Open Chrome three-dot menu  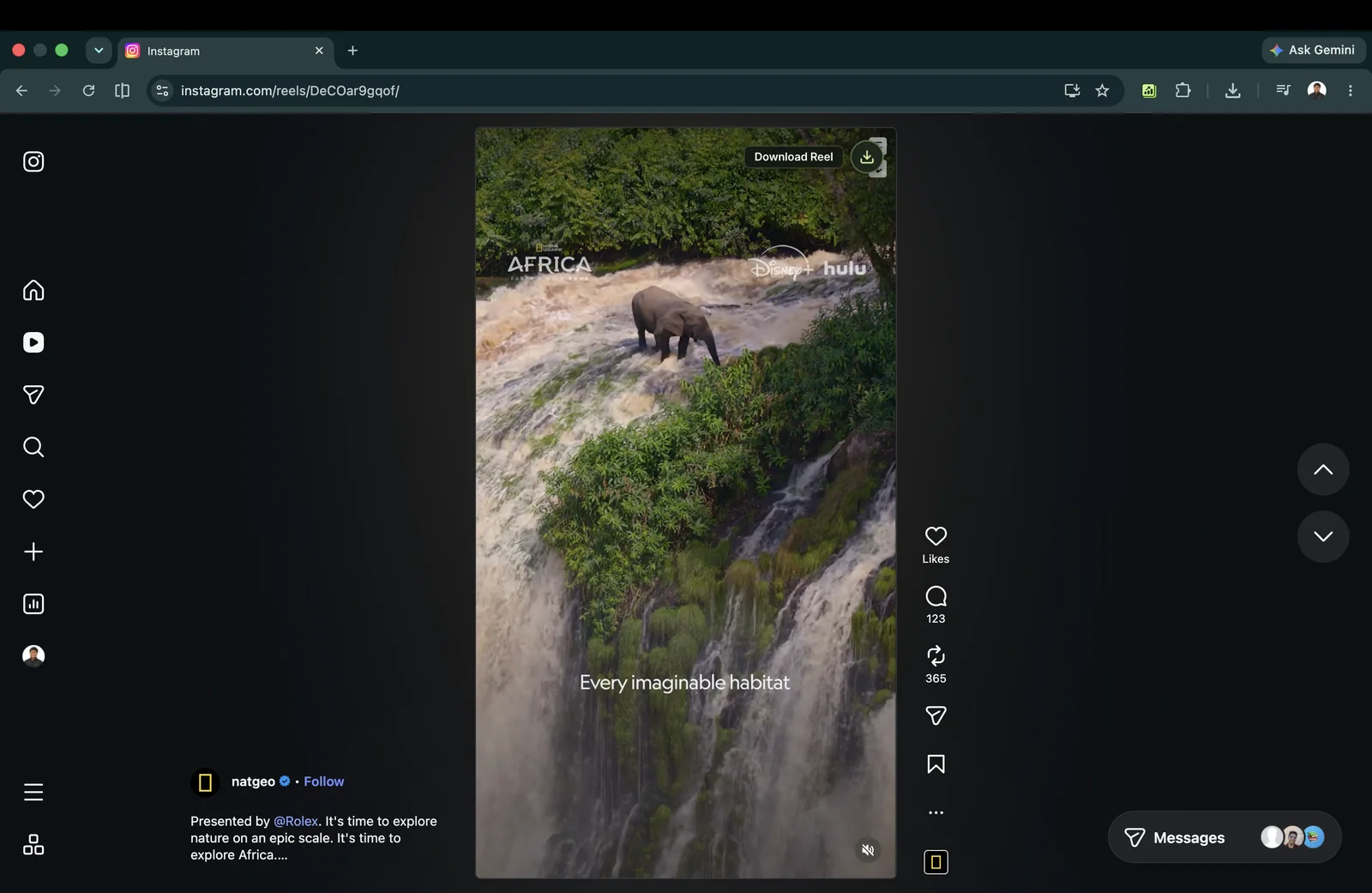point(1350,90)
